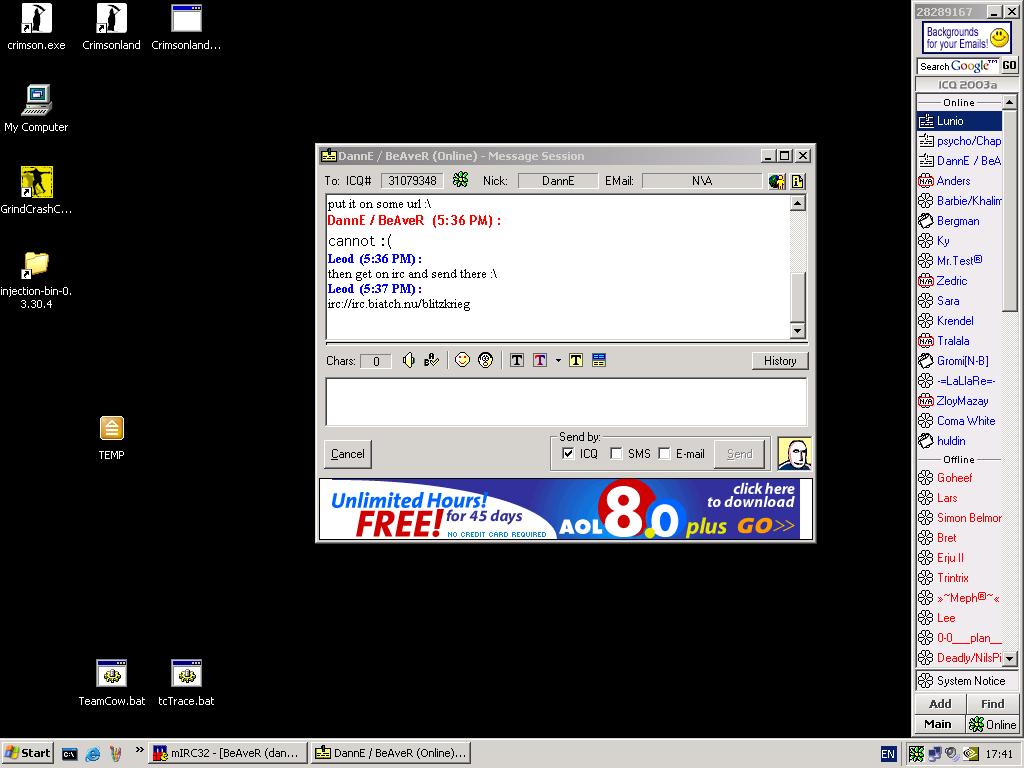
Task: Select contact psycho/Chap in contact list
Action: click(959, 141)
